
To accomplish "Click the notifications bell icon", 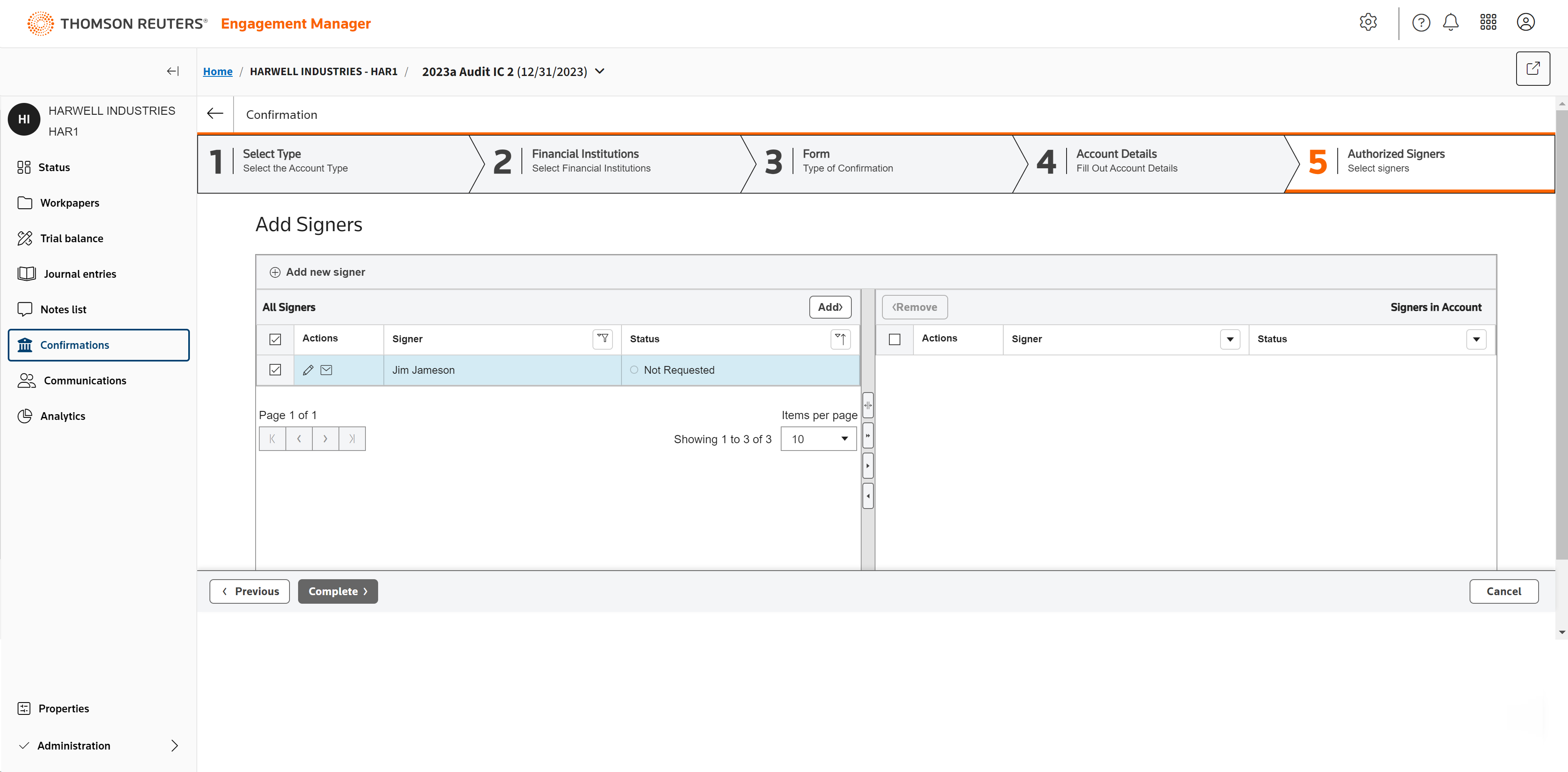I will point(1450,22).
